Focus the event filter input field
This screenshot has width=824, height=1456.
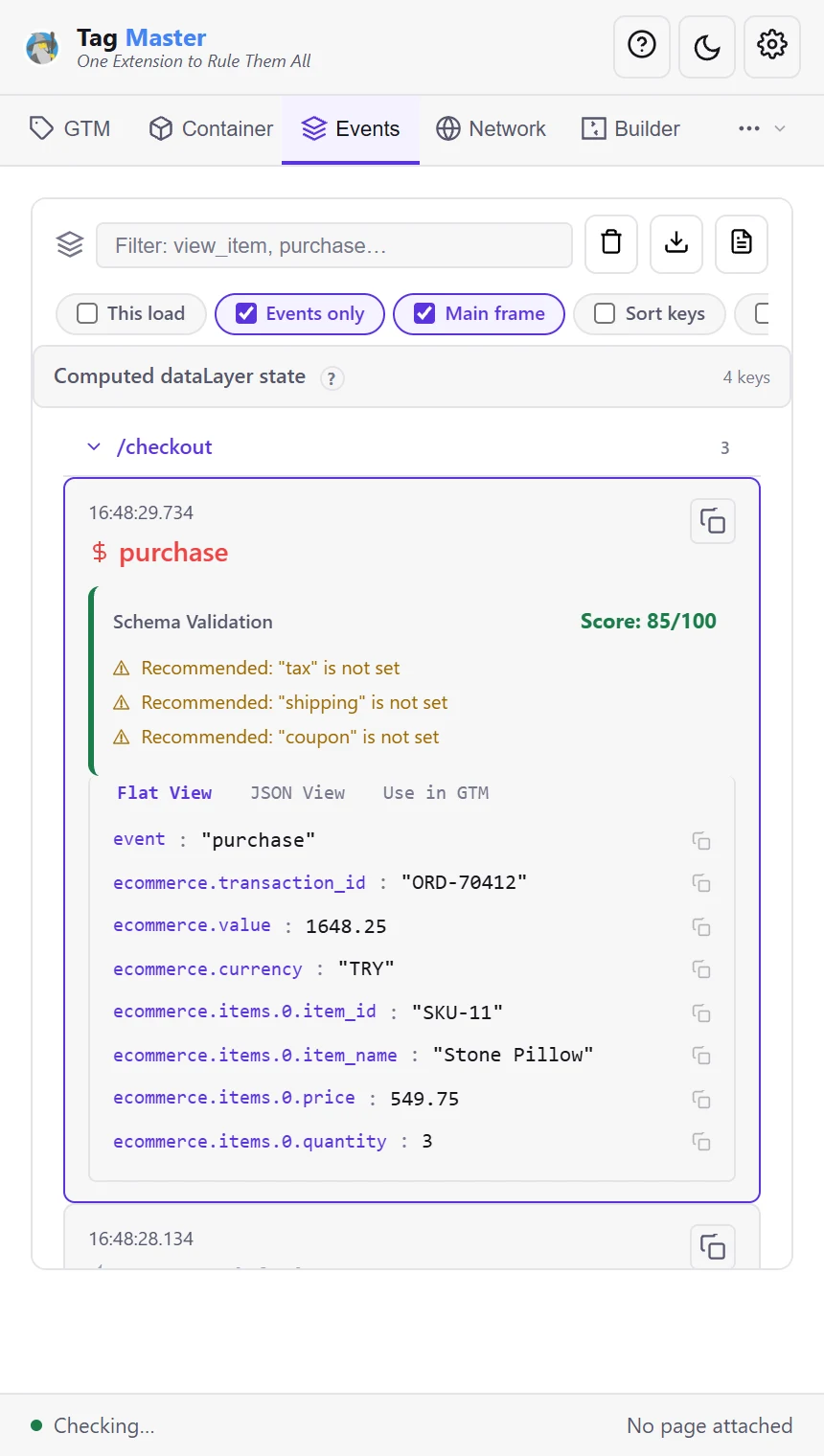(x=334, y=245)
